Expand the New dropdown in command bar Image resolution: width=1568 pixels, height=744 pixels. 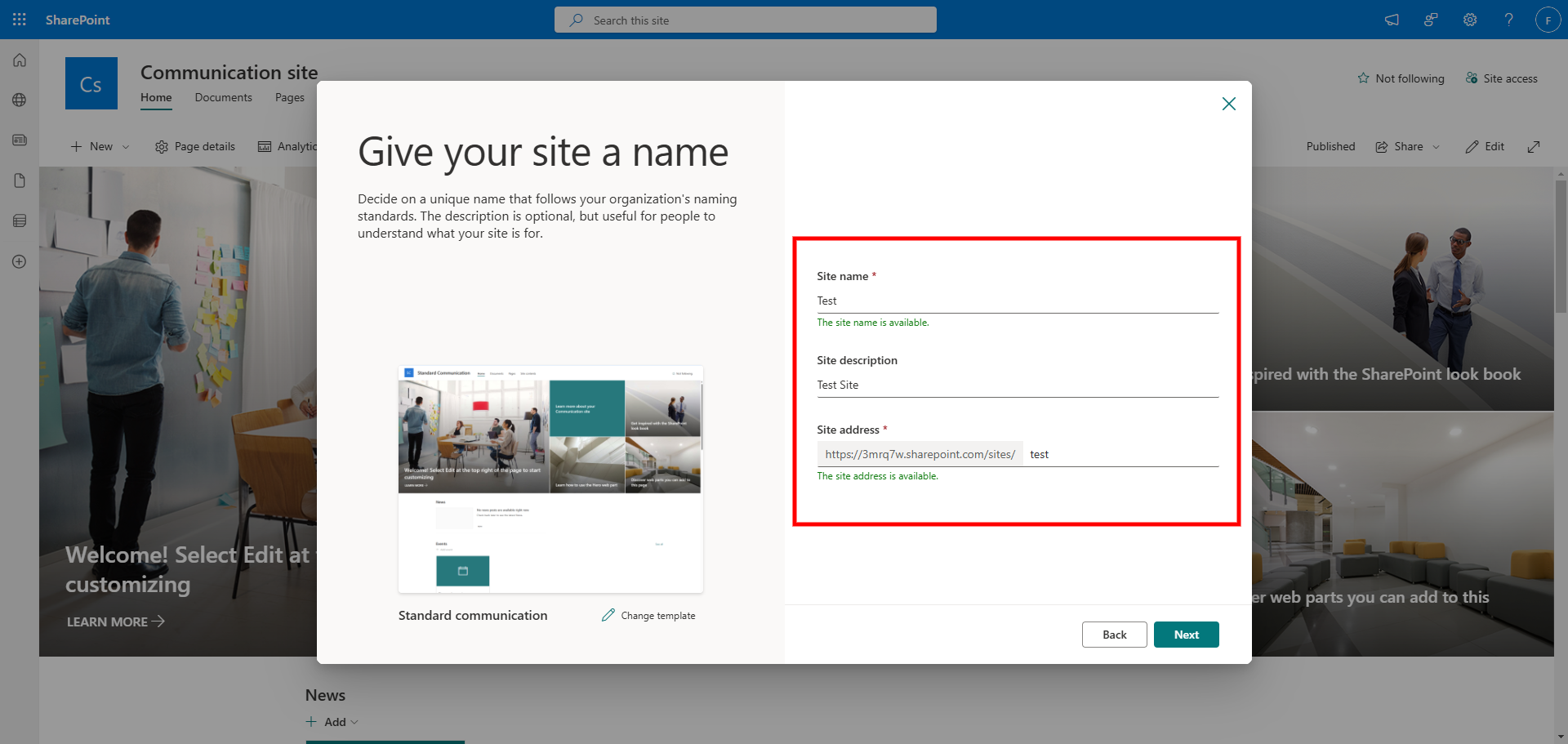click(x=100, y=147)
